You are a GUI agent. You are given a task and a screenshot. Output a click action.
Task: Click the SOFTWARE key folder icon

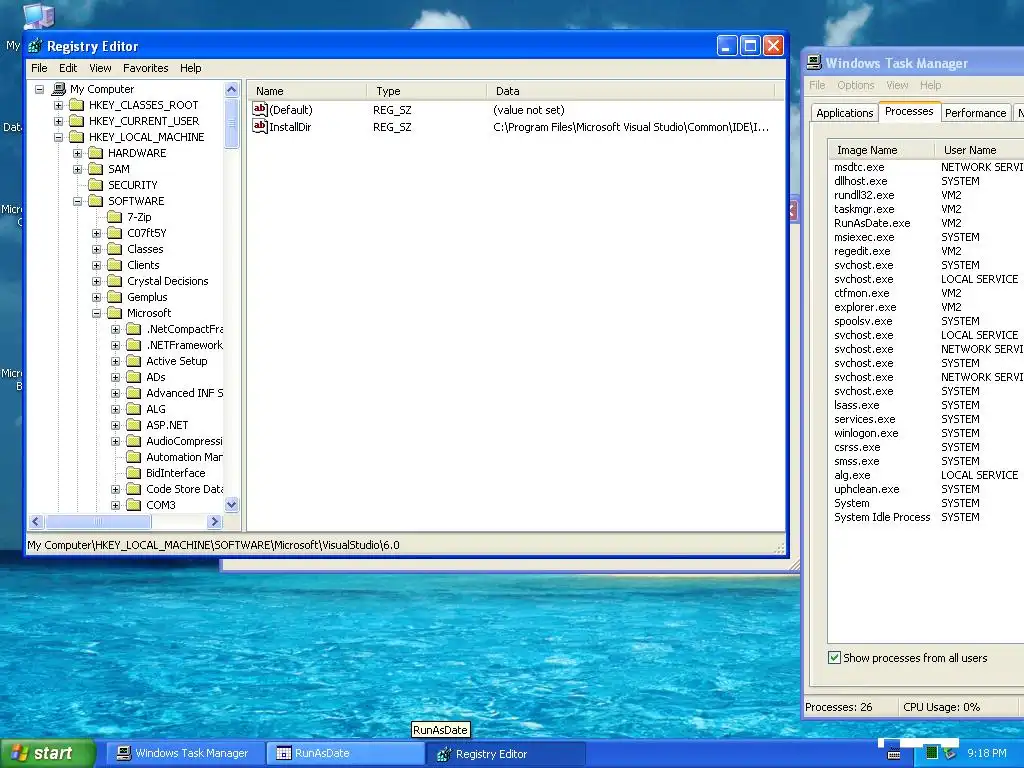[96, 201]
